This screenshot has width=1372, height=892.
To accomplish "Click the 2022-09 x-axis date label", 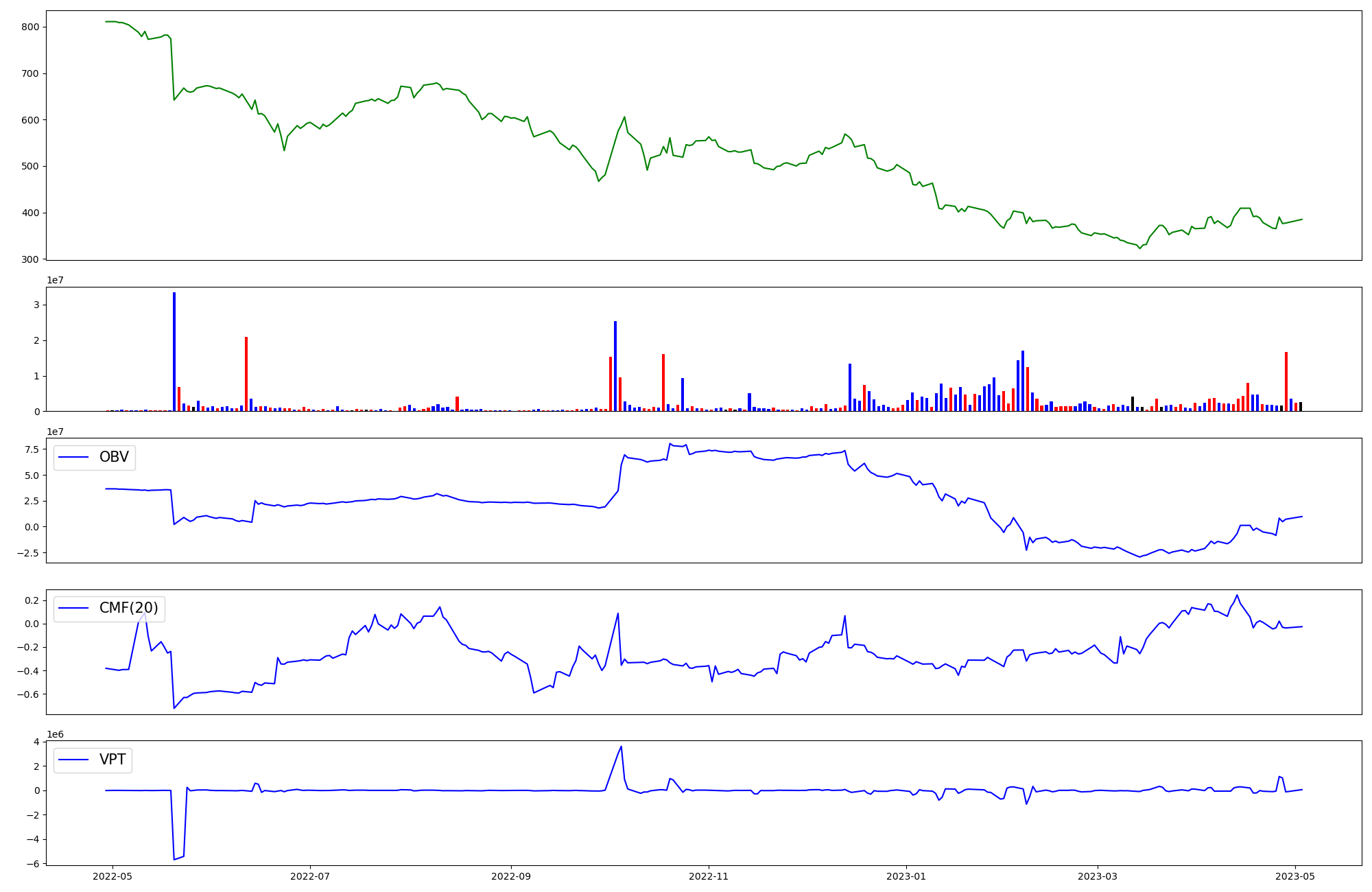I will click(x=511, y=876).
